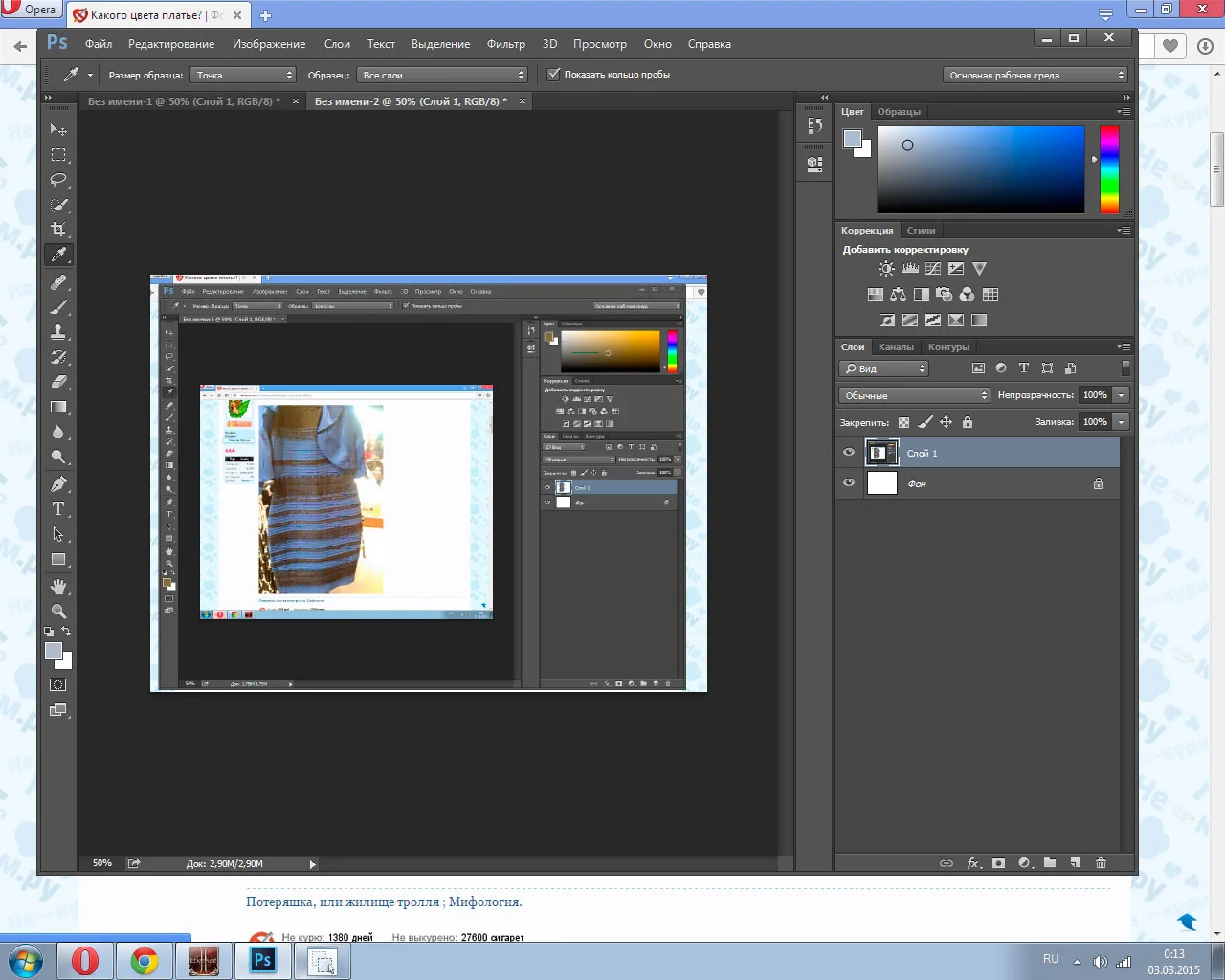Select the Crop tool

pyautogui.click(x=58, y=230)
